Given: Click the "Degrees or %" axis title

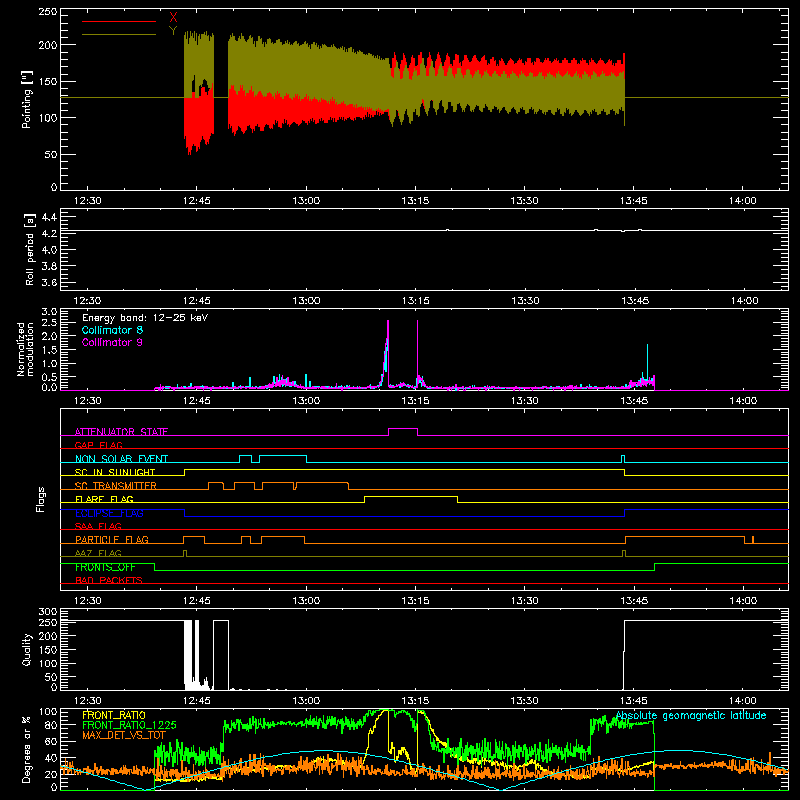Looking at the screenshot, I should click(x=27, y=749).
